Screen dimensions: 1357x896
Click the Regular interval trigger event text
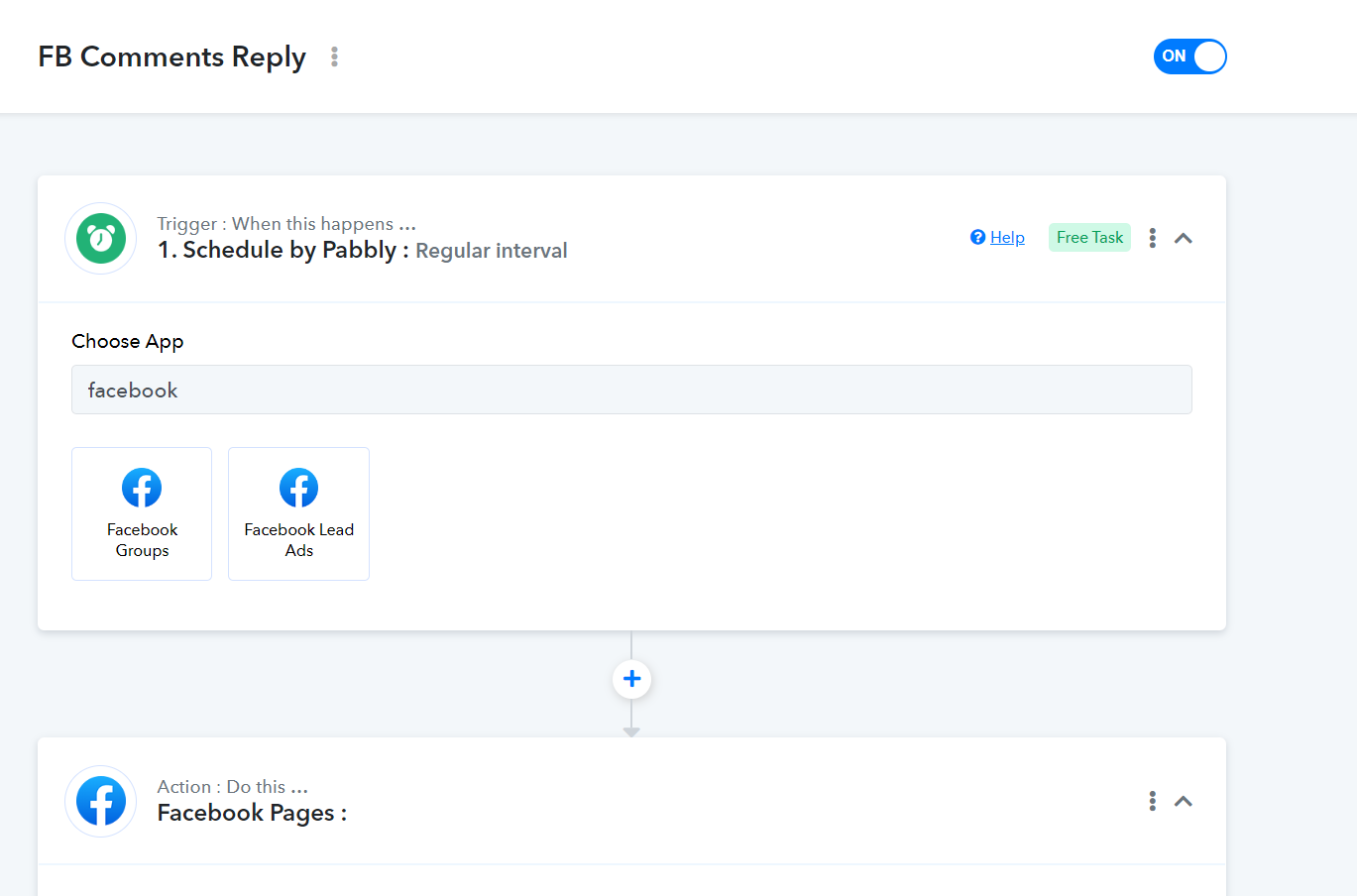click(492, 251)
